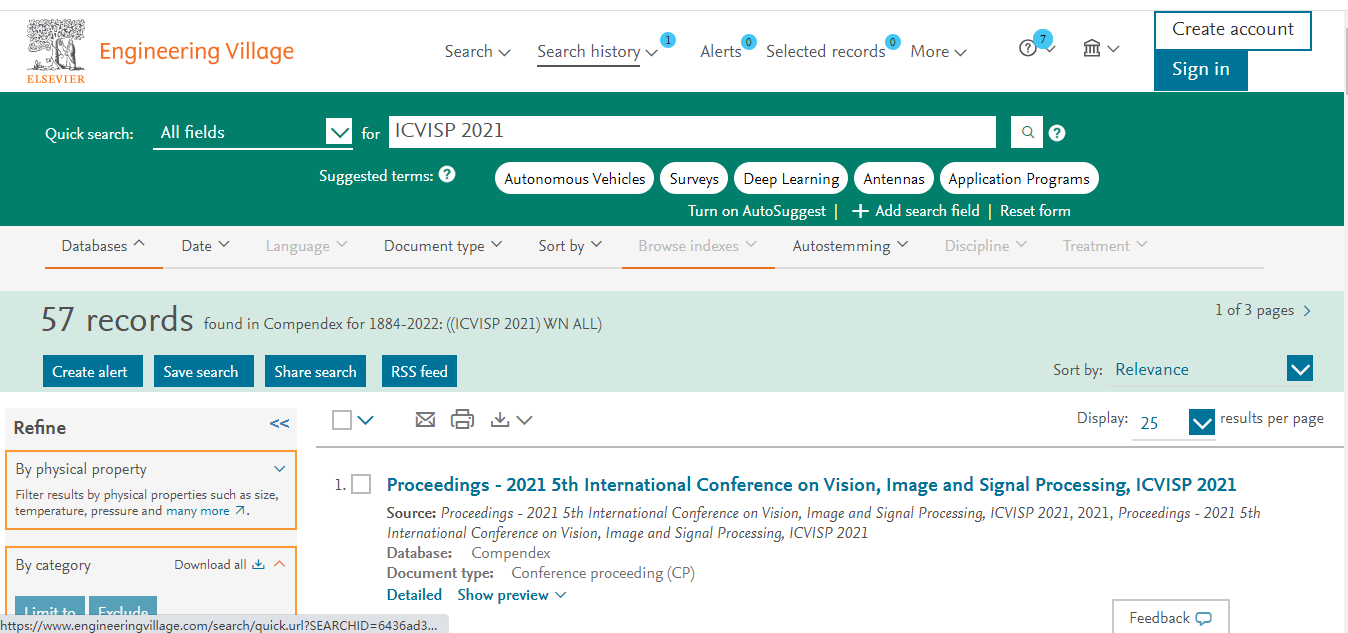Open the help menu question mark in header
Screen dimensions: 1348x633
point(1028,48)
